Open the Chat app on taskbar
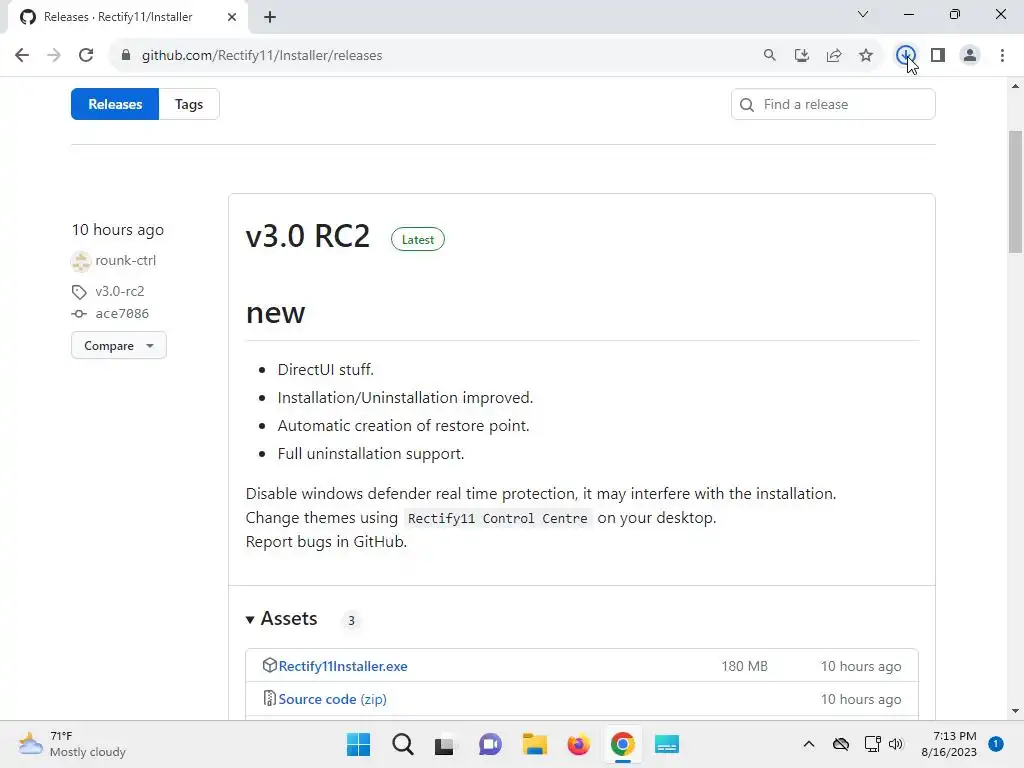The width and height of the screenshot is (1024, 768). point(490,744)
